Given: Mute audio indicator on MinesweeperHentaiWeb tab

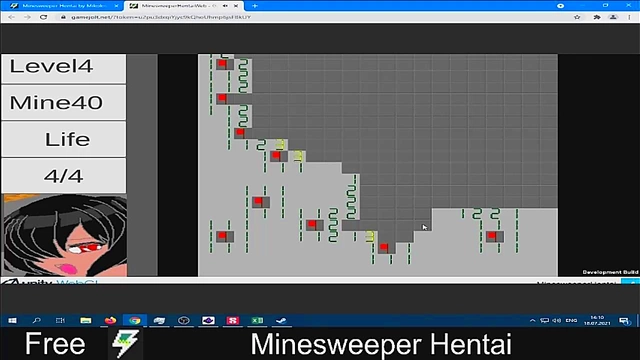Looking at the screenshot, I should point(225,6).
